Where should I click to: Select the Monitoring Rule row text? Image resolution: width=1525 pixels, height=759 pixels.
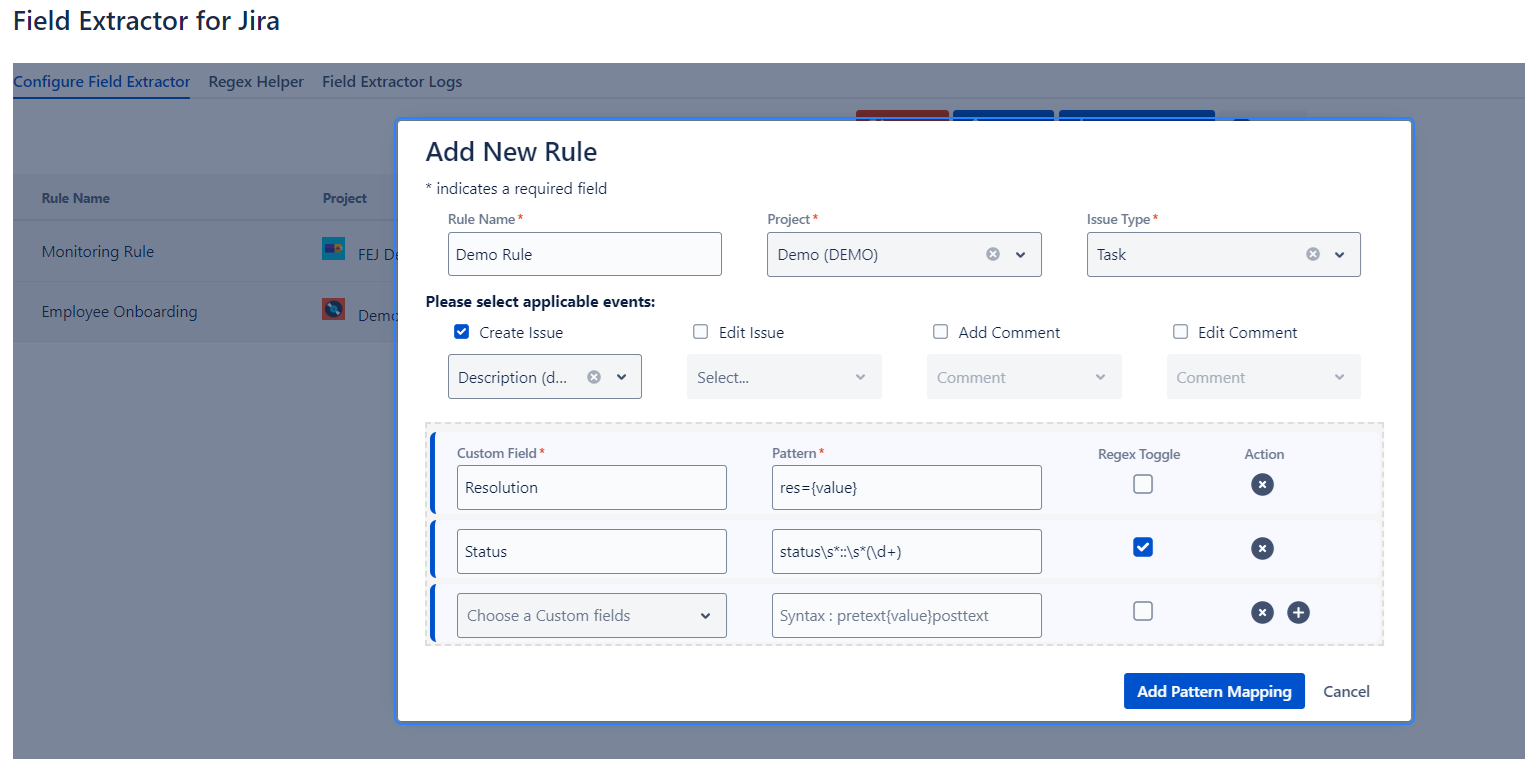click(98, 252)
